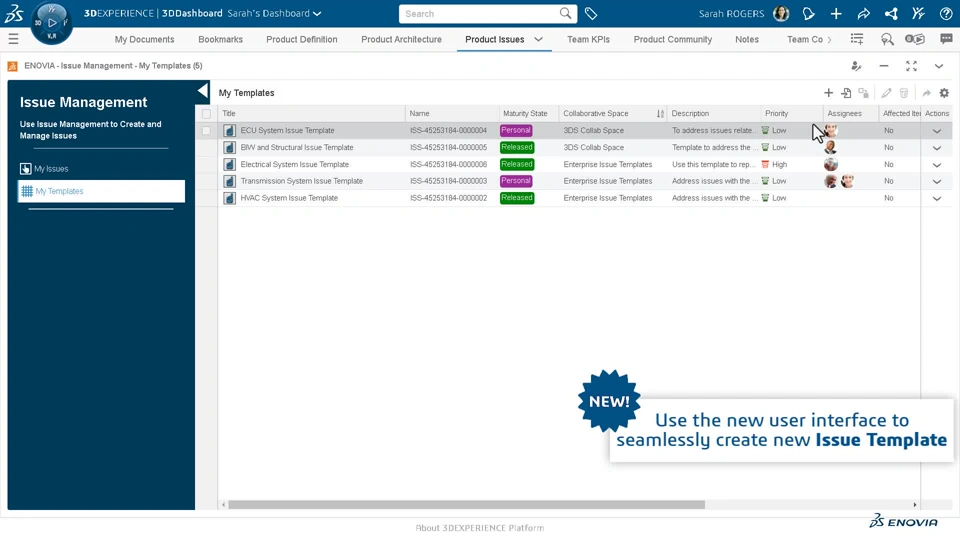Open the network share nodes icon
The width and height of the screenshot is (960, 540).
(891, 13)
